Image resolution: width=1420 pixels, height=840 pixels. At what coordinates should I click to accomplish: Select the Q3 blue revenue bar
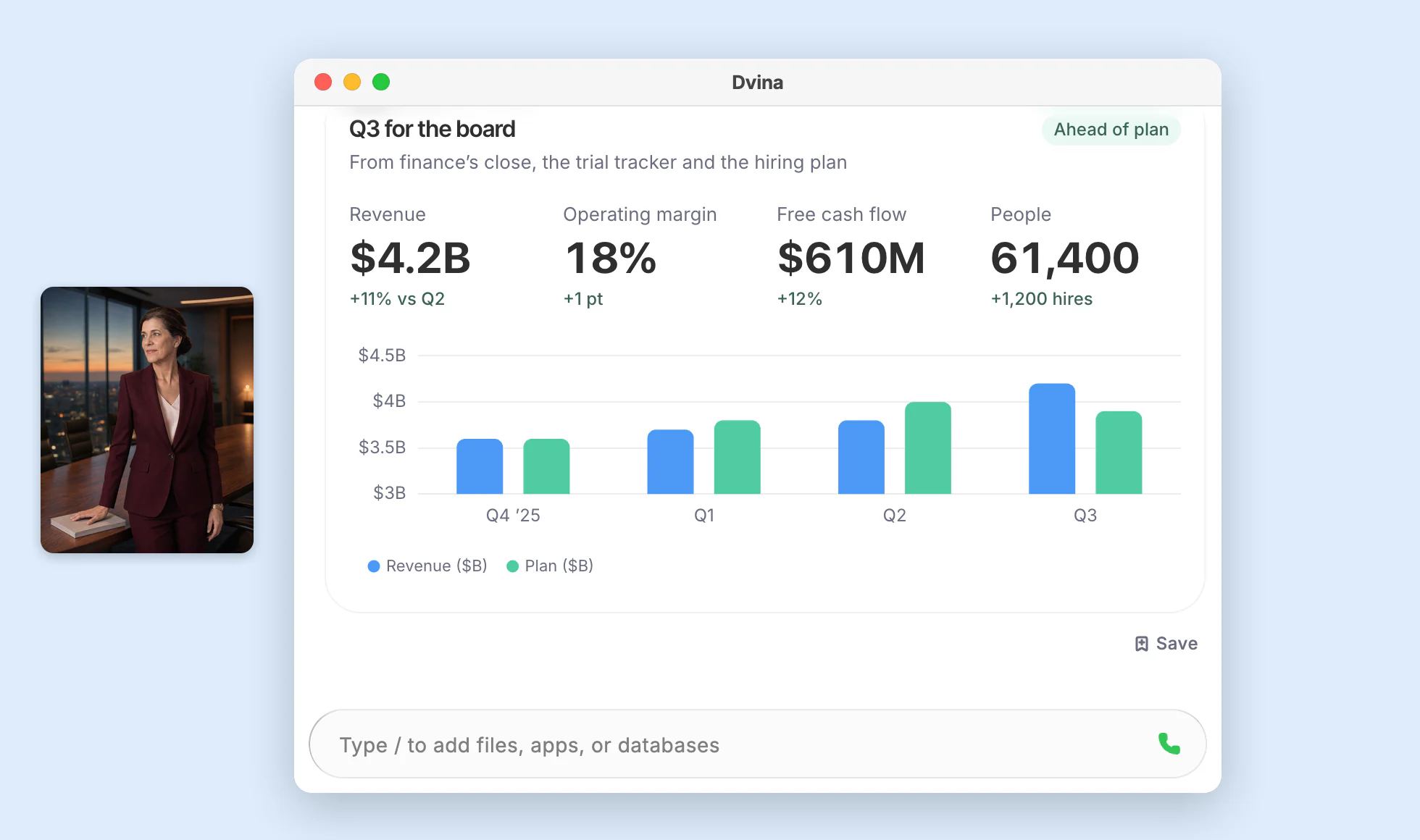(1052, 439)
